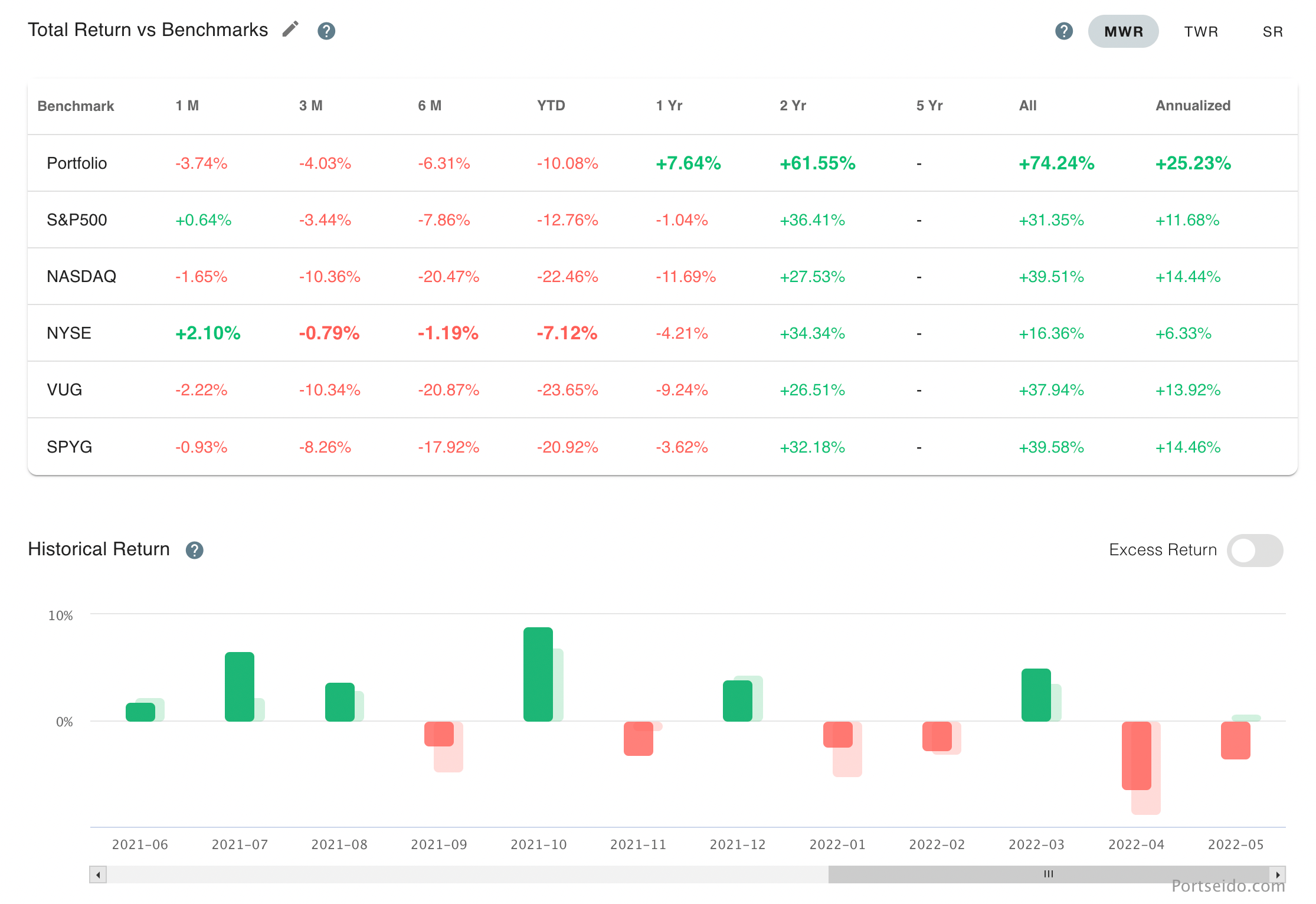Select the S&P500 benchmark row
Viewport: 1316px width, 904px height.
(77, 220)
